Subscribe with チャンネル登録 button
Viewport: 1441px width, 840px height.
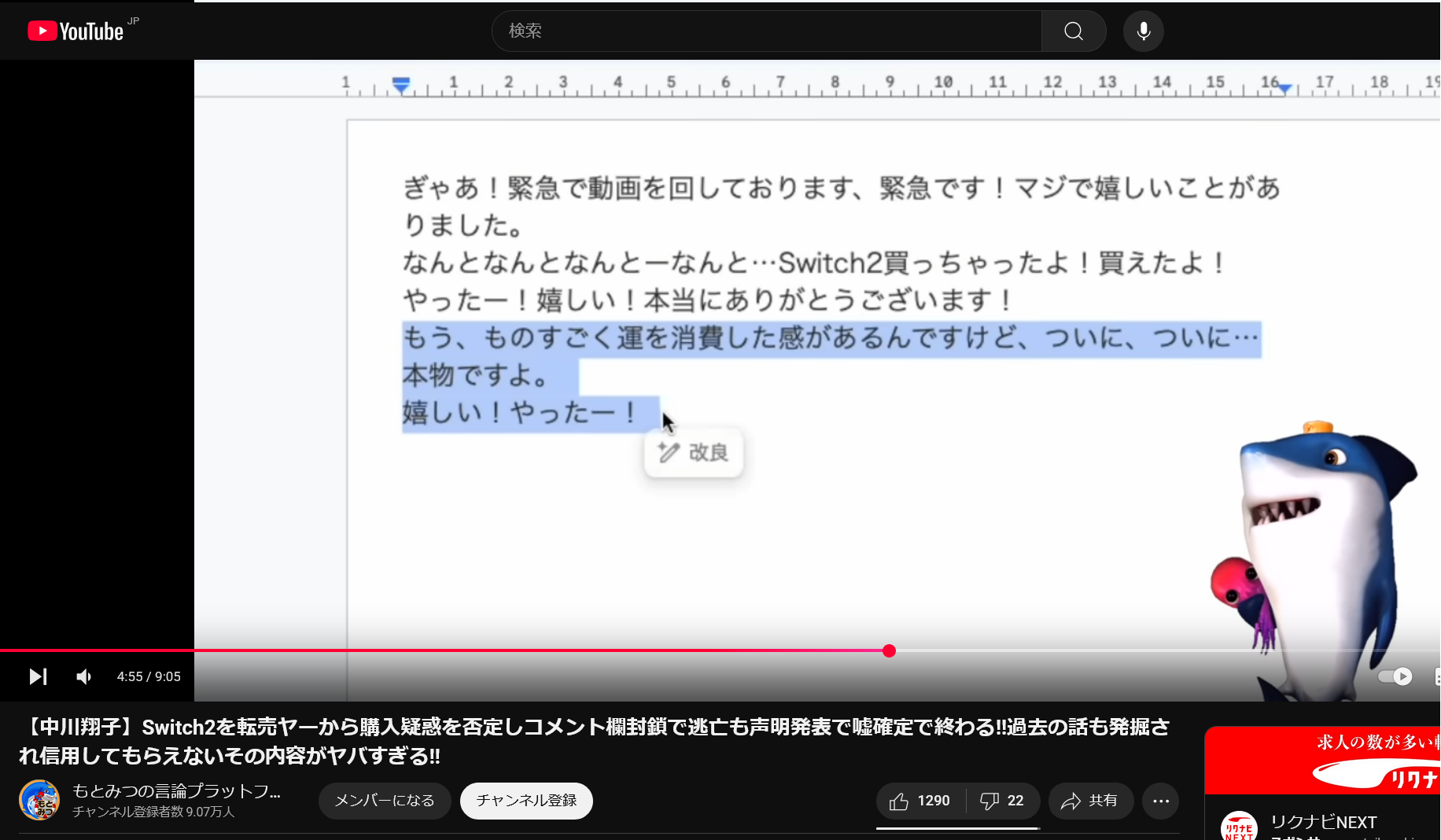[526, 801]
